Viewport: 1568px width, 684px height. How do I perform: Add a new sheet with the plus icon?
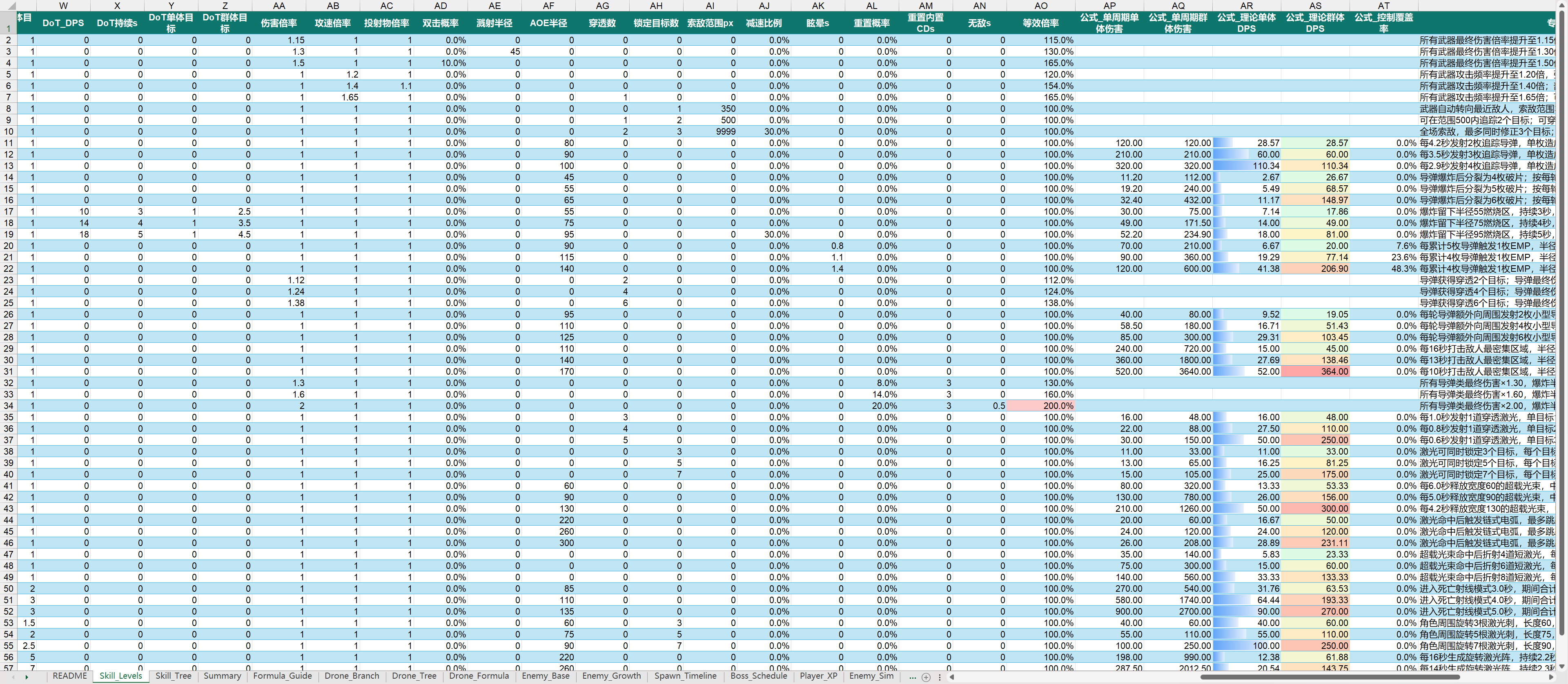coord(926,677)
